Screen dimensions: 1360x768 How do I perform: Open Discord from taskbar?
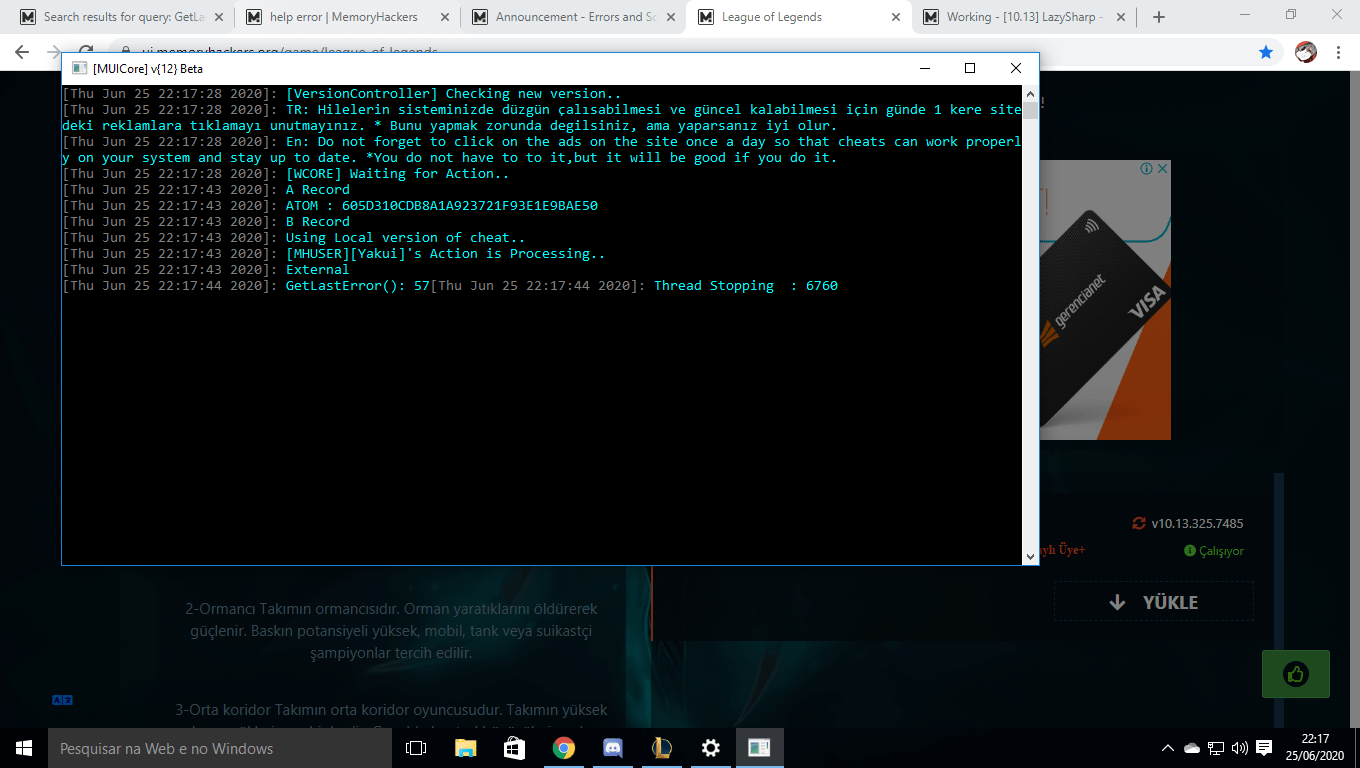pyautogui.click(x=613, y=748)
